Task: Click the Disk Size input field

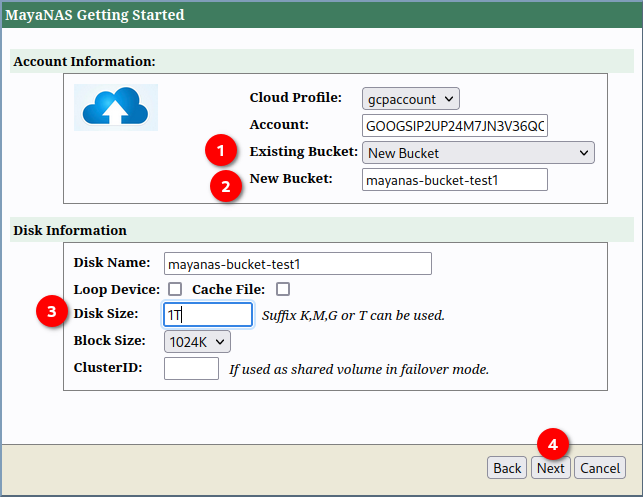Action: [208, 315]
